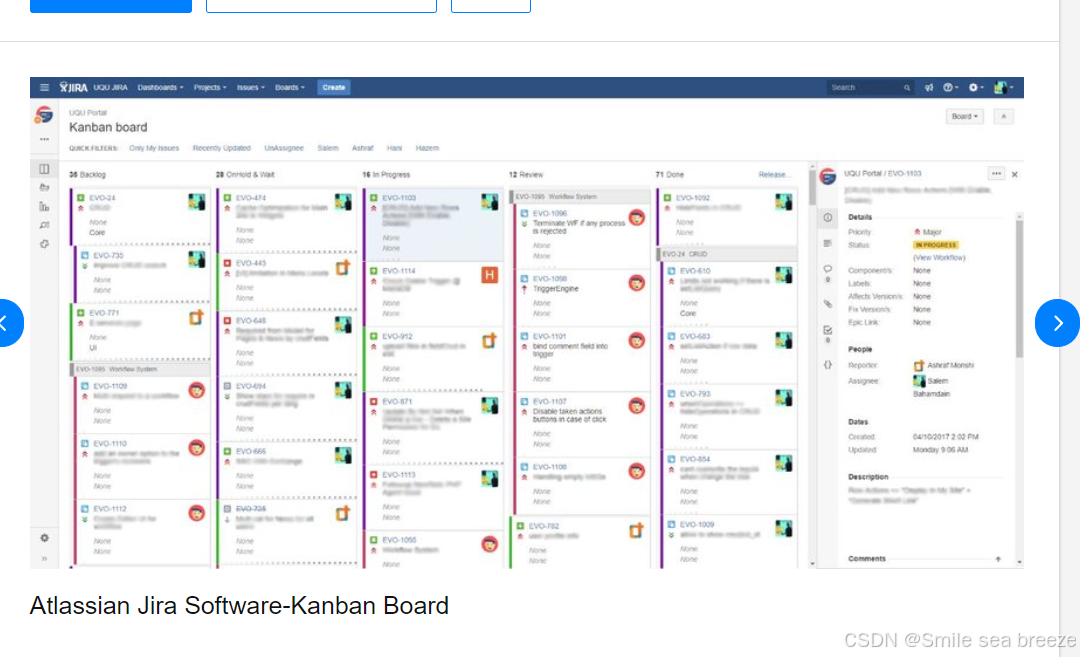Select Comments bubble icon in detail panel
The width and height of the screenshot is (1080, 657).
coord(827,269)
